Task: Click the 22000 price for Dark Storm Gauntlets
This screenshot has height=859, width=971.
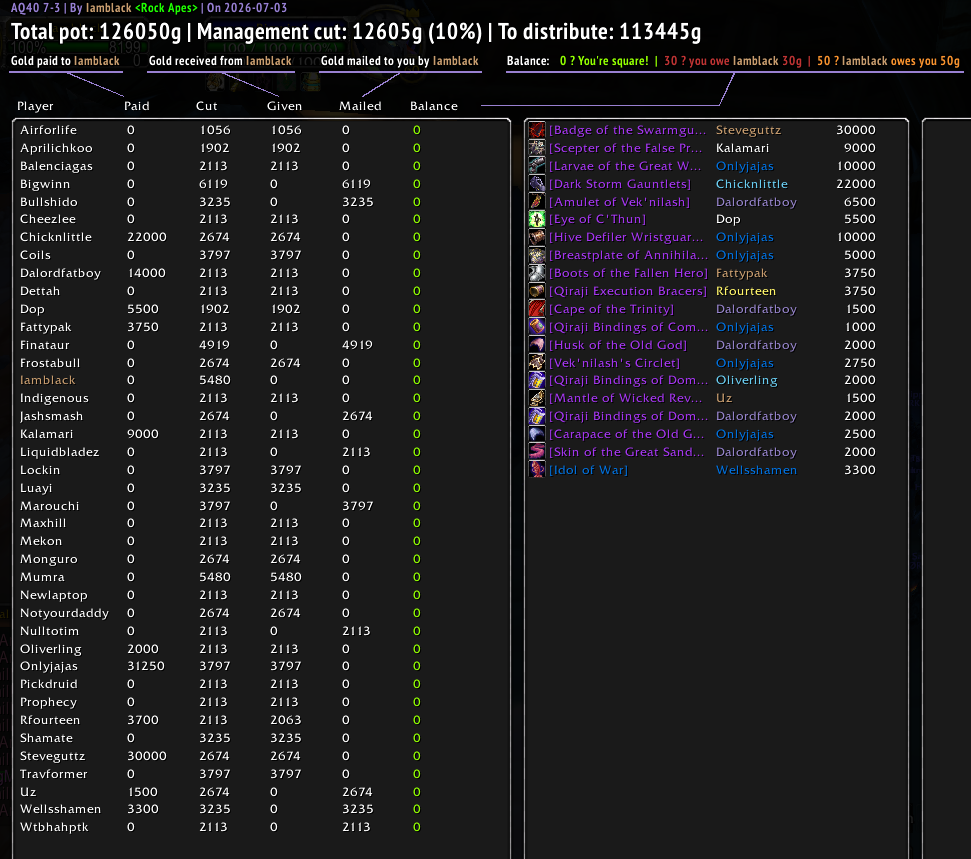Action: tap(856, 184)
